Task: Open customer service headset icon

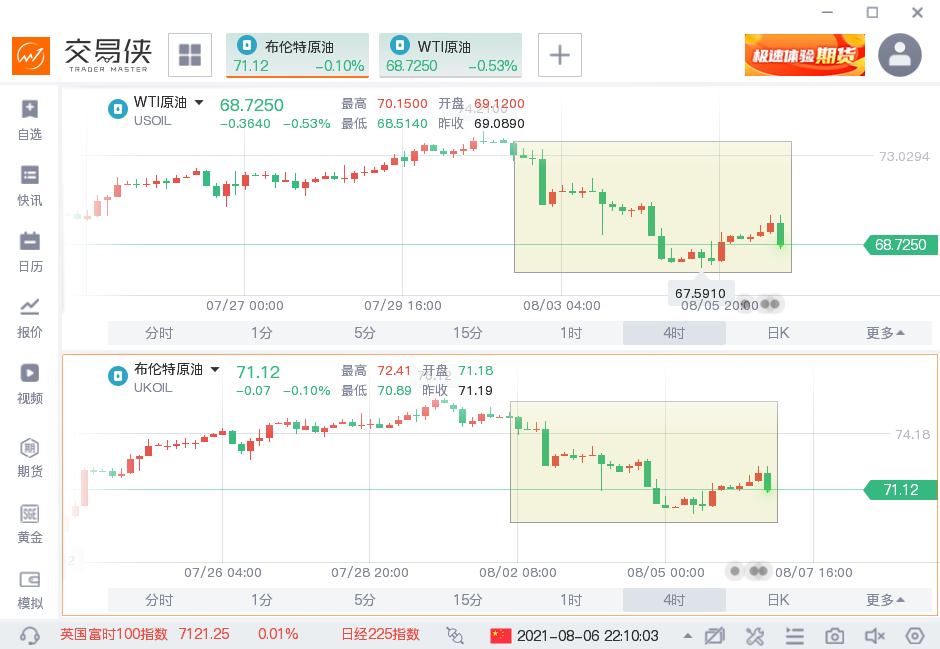Action: (30, 635)
